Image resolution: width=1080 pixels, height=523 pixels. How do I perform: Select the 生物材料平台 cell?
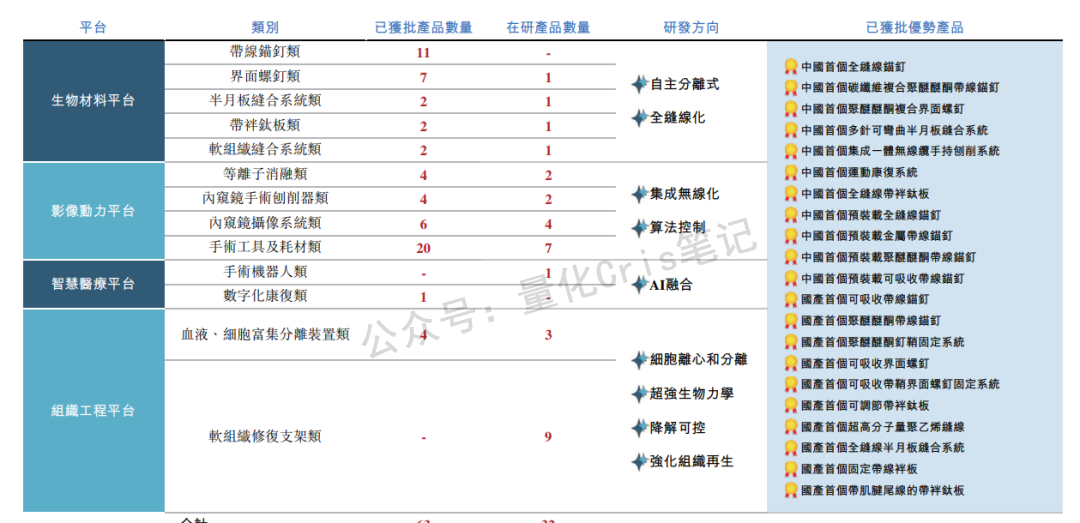pyautogui.click(x=94, y=101)
